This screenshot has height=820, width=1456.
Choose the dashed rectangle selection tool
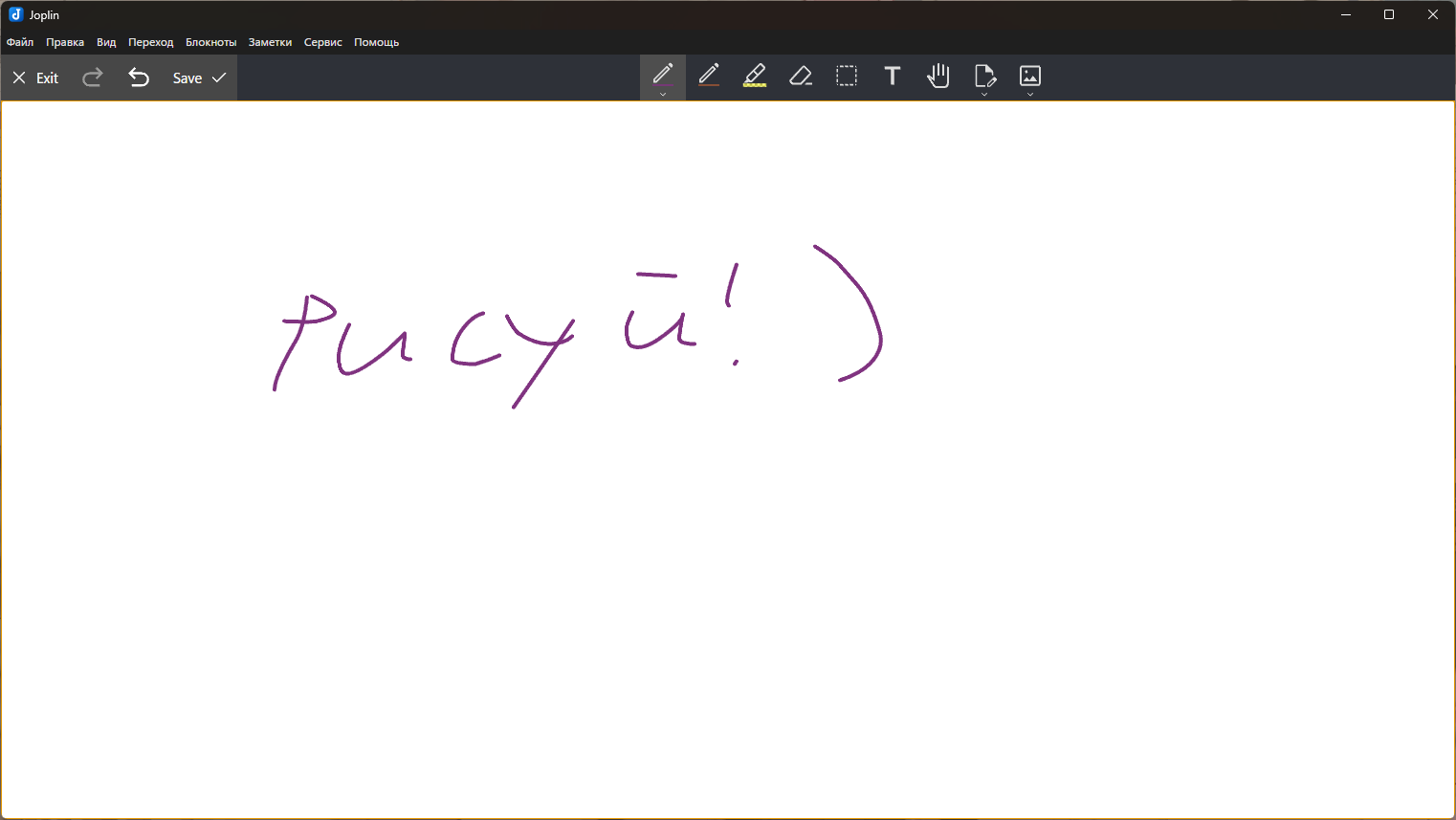tap(846, 76)
